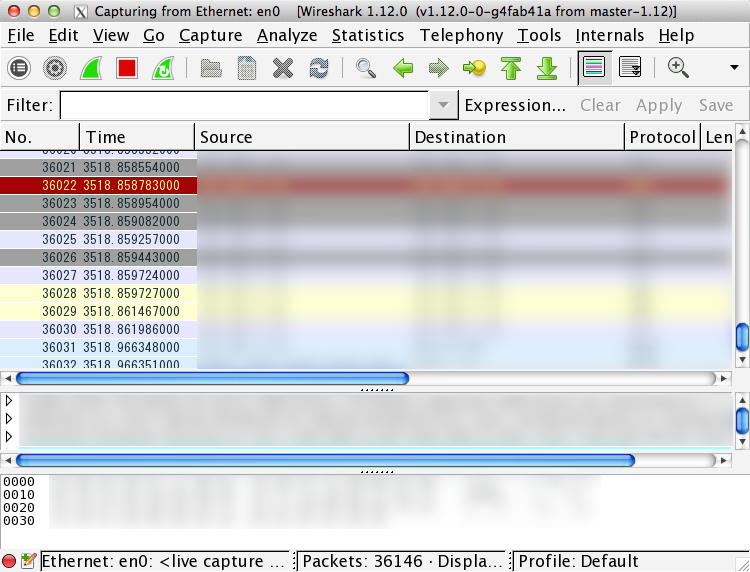This screenshot has height=572, width=750.
Task: Go forward in packet history arrow
Action: tap(439, 68)
